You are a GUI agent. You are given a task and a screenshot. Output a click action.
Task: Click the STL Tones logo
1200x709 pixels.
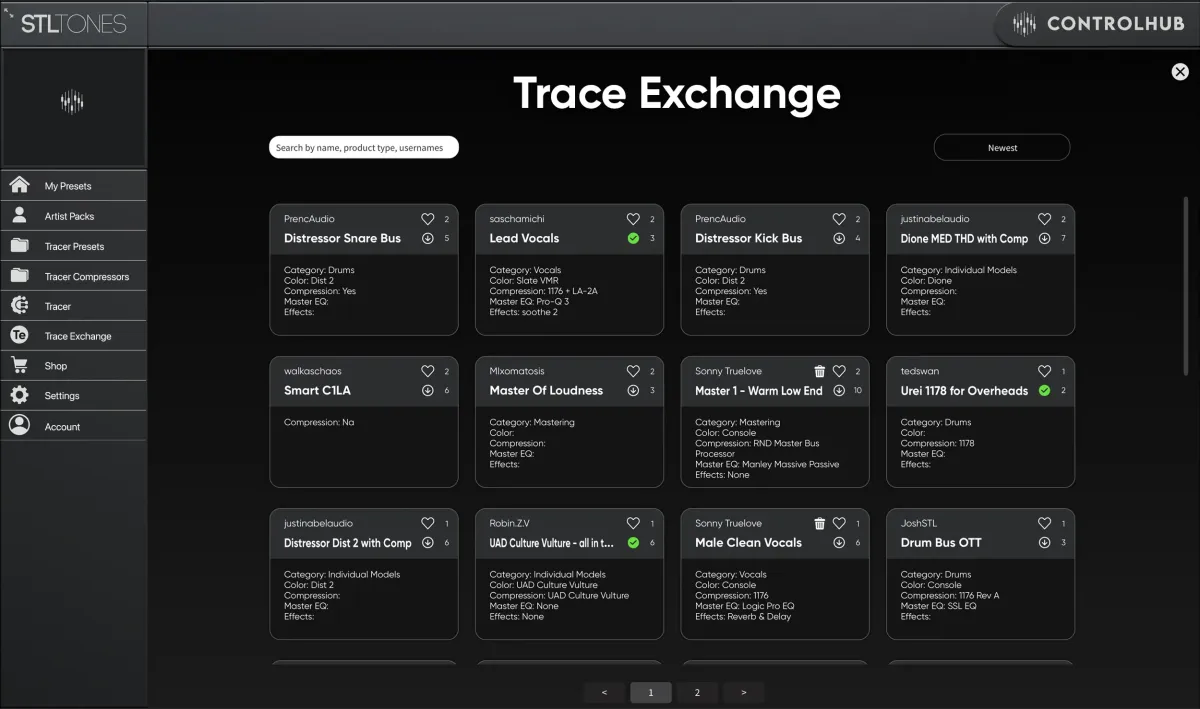click(74, 24)
